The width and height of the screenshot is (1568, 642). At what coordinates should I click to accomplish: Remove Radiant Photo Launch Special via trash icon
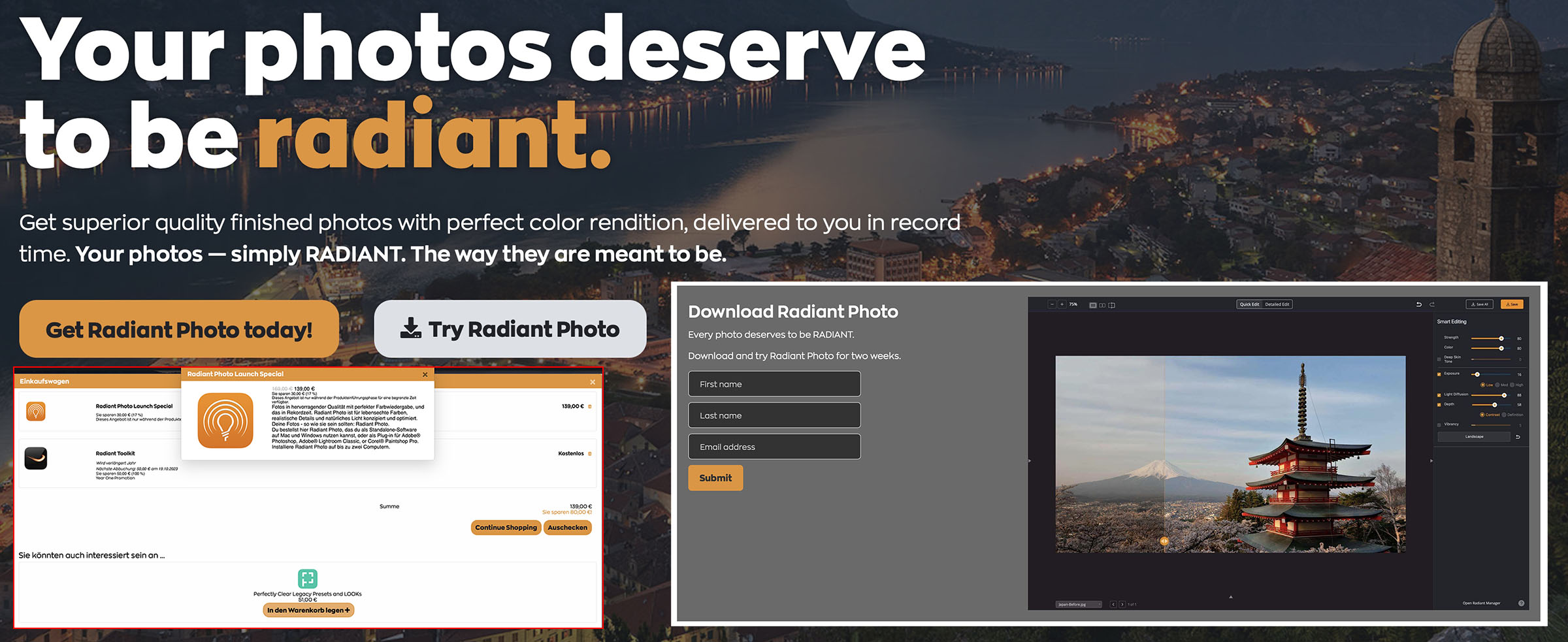pos(590,406)
